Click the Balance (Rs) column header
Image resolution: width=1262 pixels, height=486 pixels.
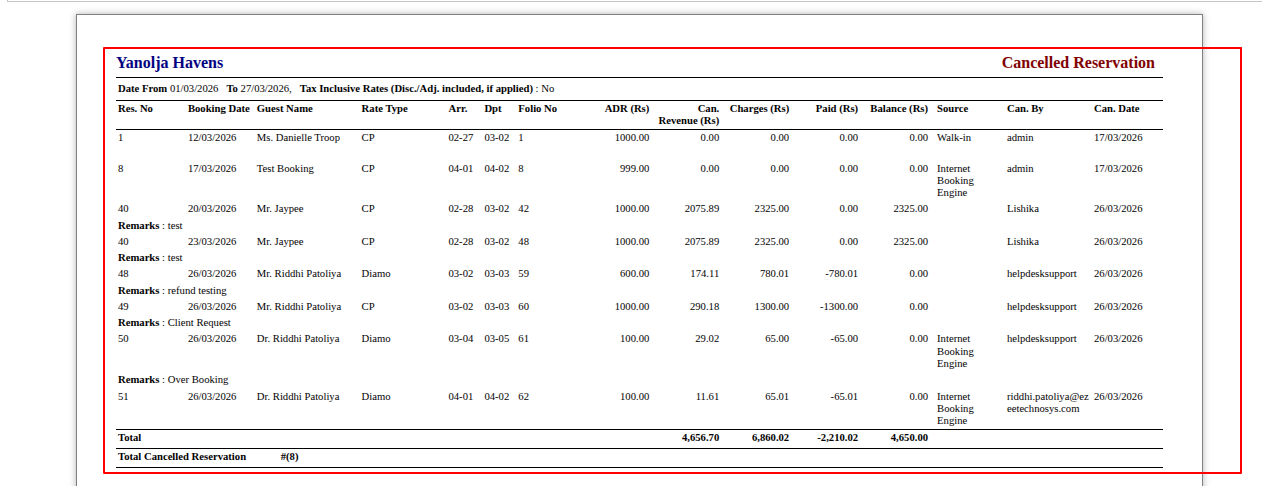click(x=899, y=108)
